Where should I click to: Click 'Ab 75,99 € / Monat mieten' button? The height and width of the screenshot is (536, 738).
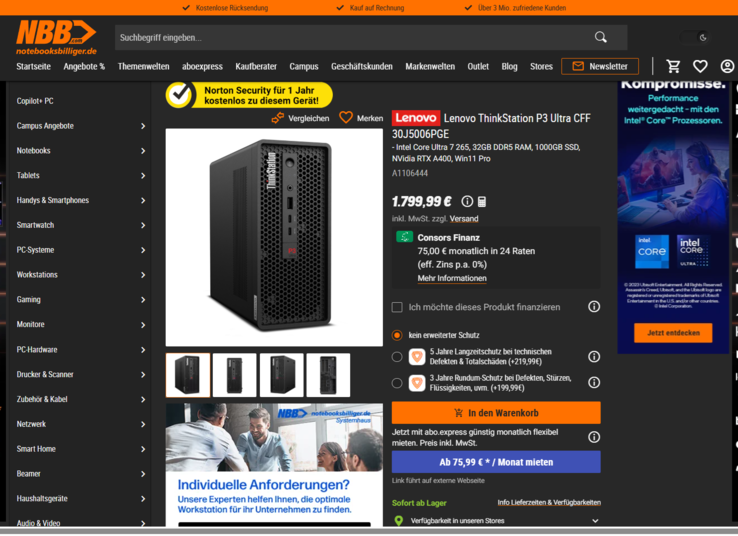click(496, 462)
